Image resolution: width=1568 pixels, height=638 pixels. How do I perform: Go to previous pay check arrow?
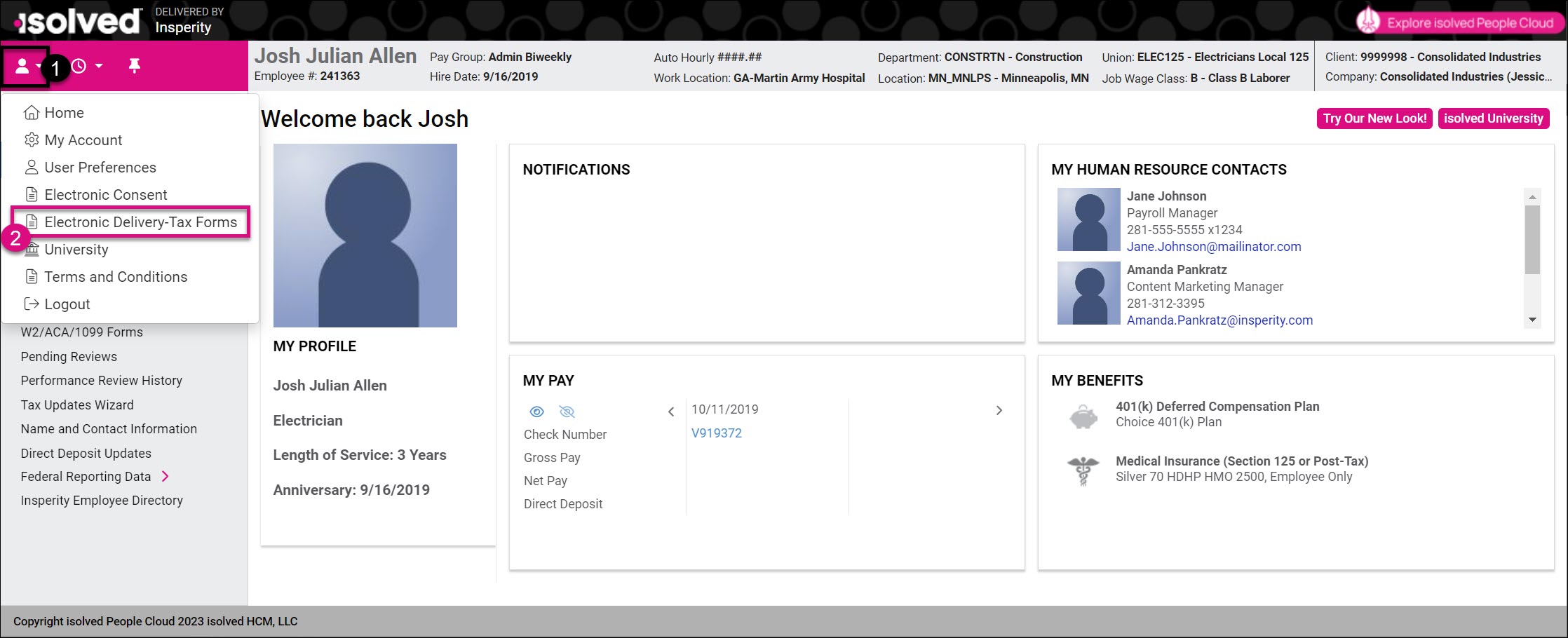pos(671,412)
